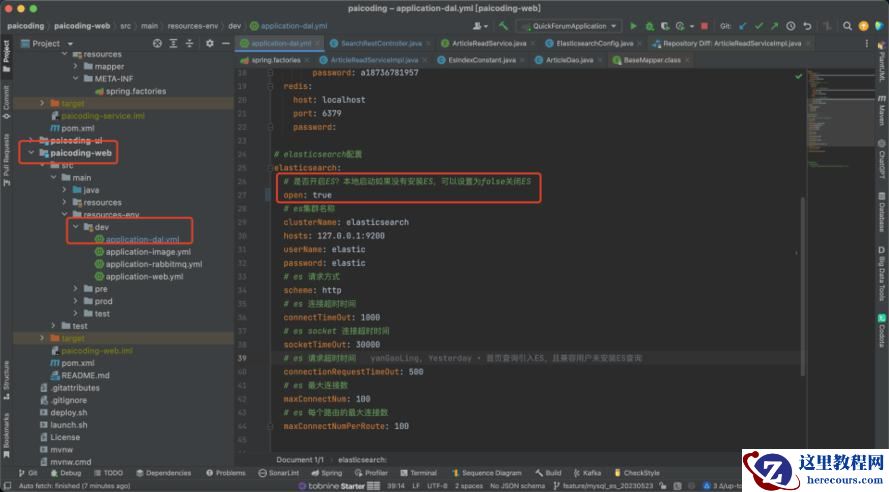Viewport: 889px width, 492px height.
Task: Open Search Everywhere magnifier icon
Action: click(845, 25)
